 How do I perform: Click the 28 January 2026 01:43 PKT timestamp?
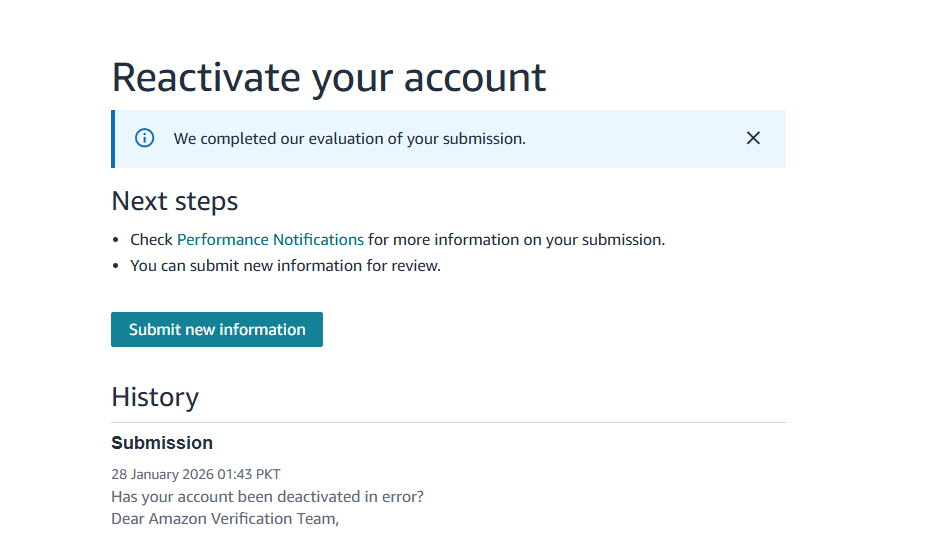196,474
